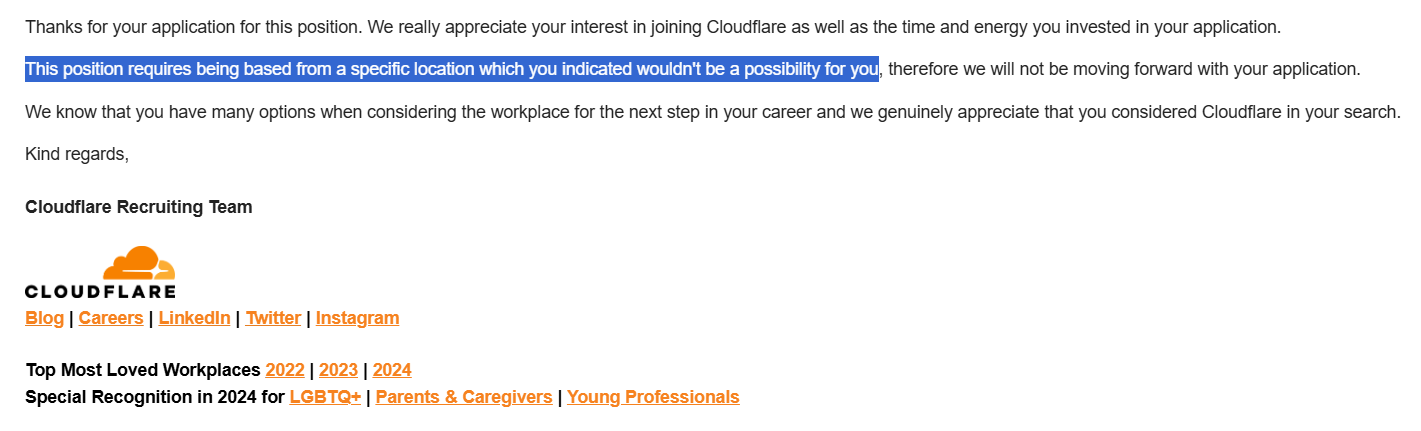
Task: Open the 2022 Most Loved Workplaces link
Action: point(285,370)
